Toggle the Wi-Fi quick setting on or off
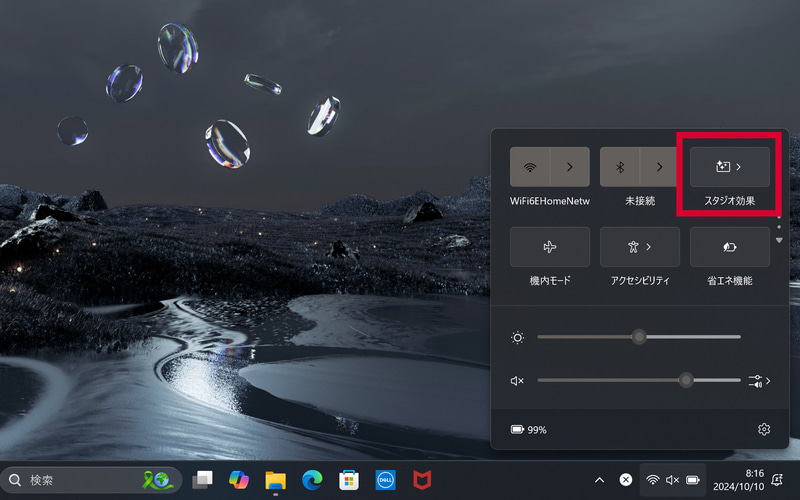Viewport: 800px width, 500px height. (530, 167)
